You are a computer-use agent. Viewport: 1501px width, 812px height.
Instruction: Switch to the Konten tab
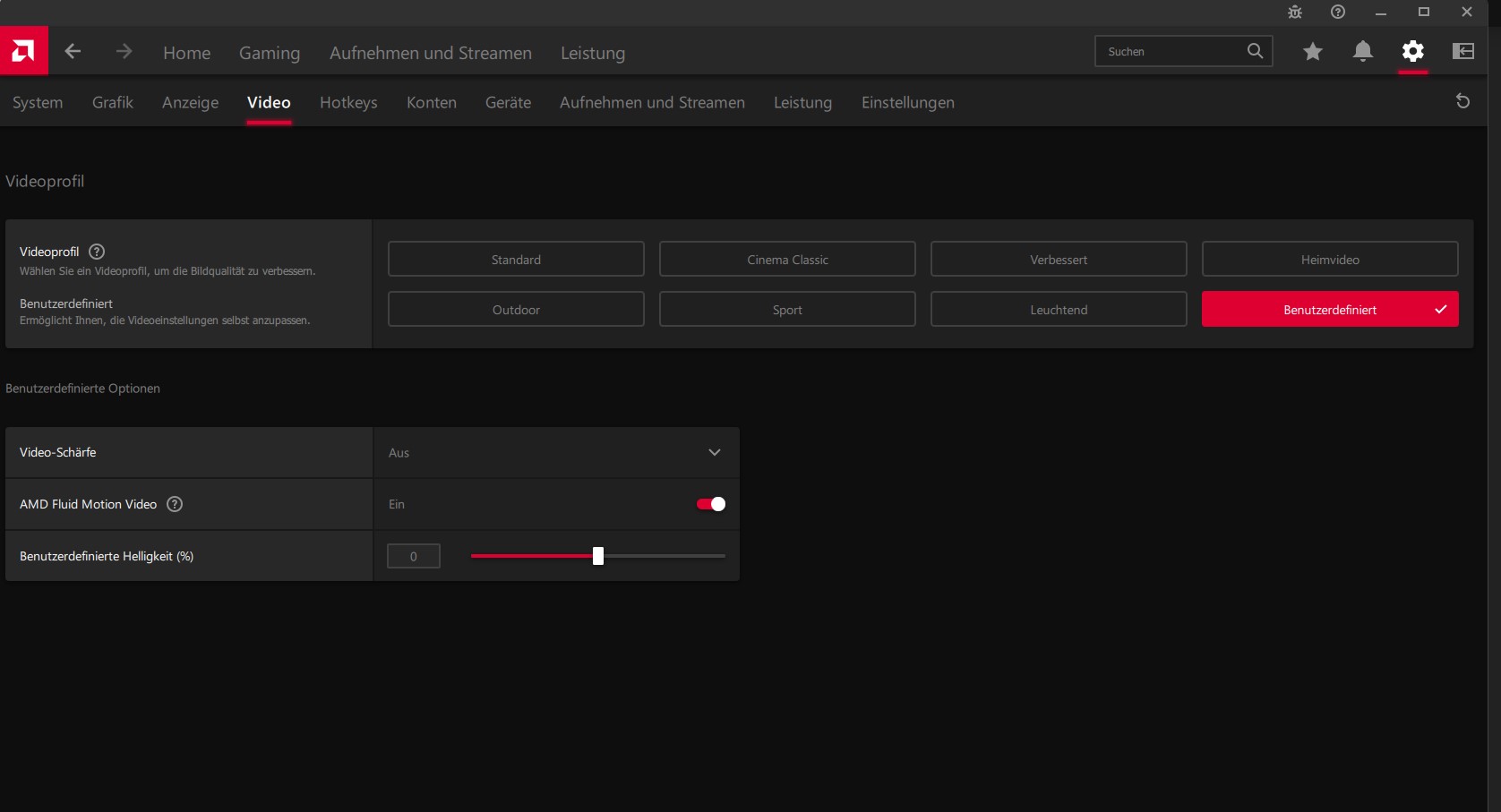(432, 102)
